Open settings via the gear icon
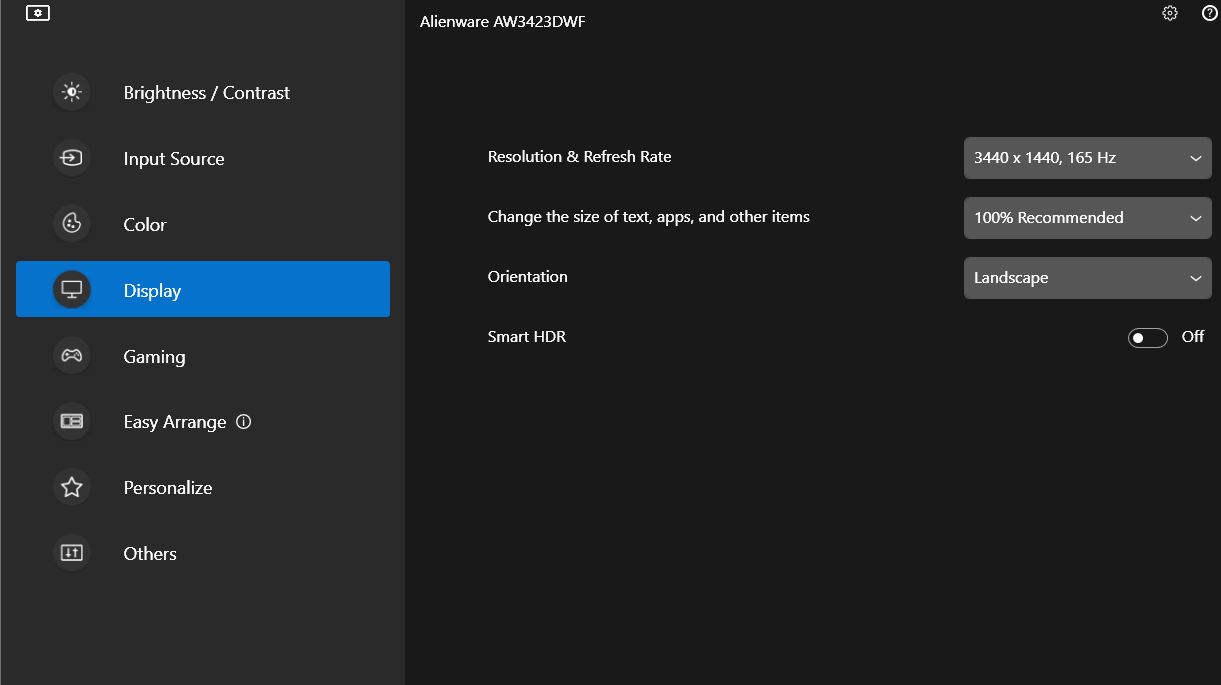The height and width of the screenshot is (685, 1221). coord(1170,13)
